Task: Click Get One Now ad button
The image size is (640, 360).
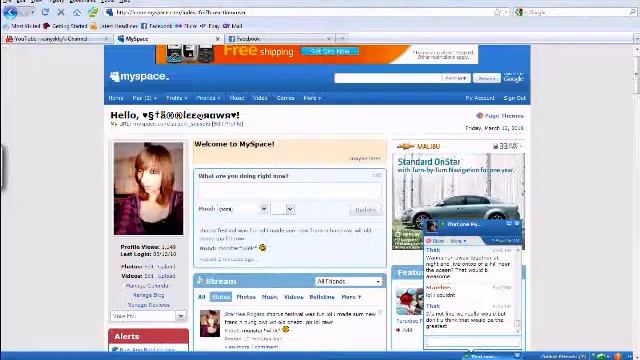Action: (330, 51)
